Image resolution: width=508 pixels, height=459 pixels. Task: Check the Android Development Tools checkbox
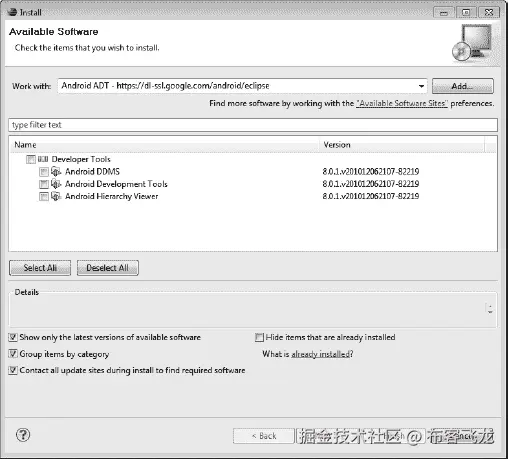(44, 184)
